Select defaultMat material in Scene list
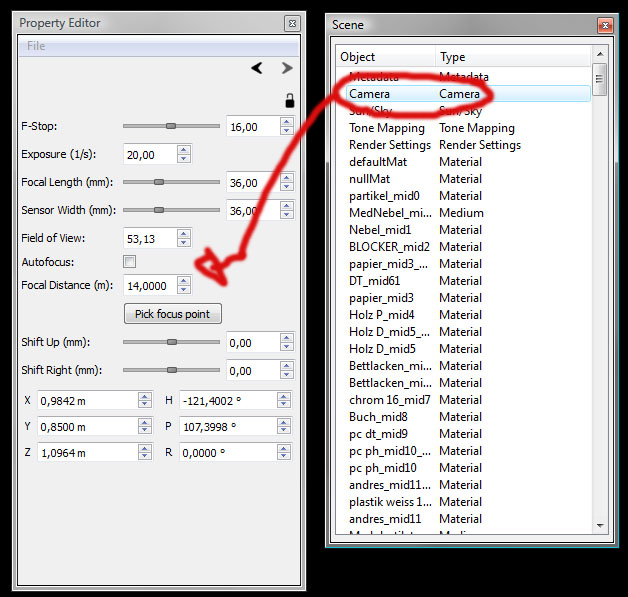This screenshot has width=628, height=597. coord(377,162)
